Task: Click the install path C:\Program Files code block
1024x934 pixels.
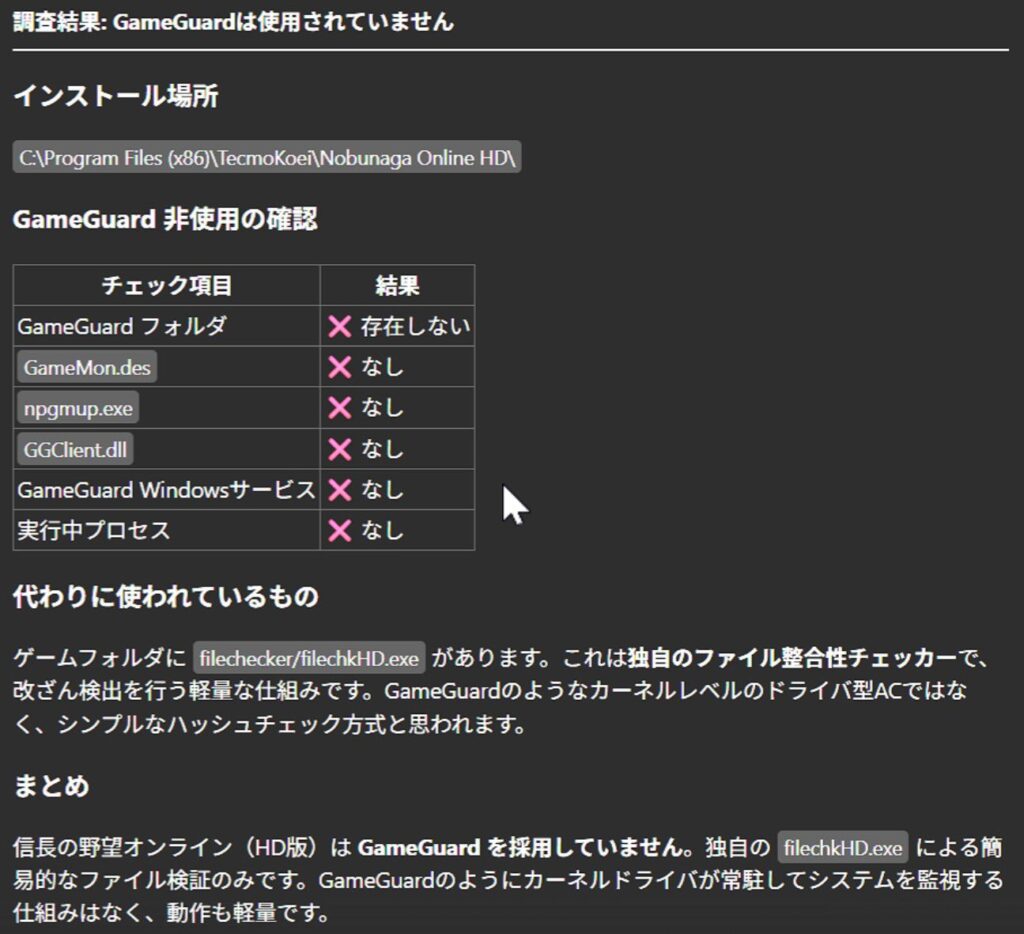Action: point(267,159)
